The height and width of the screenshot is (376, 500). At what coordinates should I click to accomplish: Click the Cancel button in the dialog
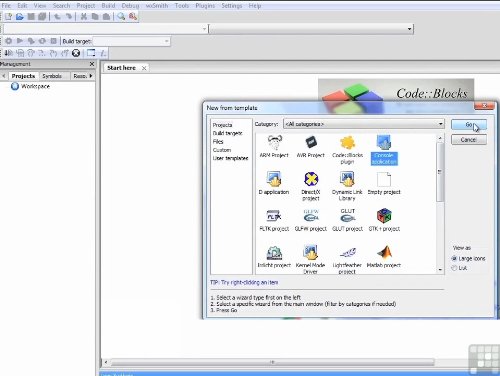coord(469,140)
